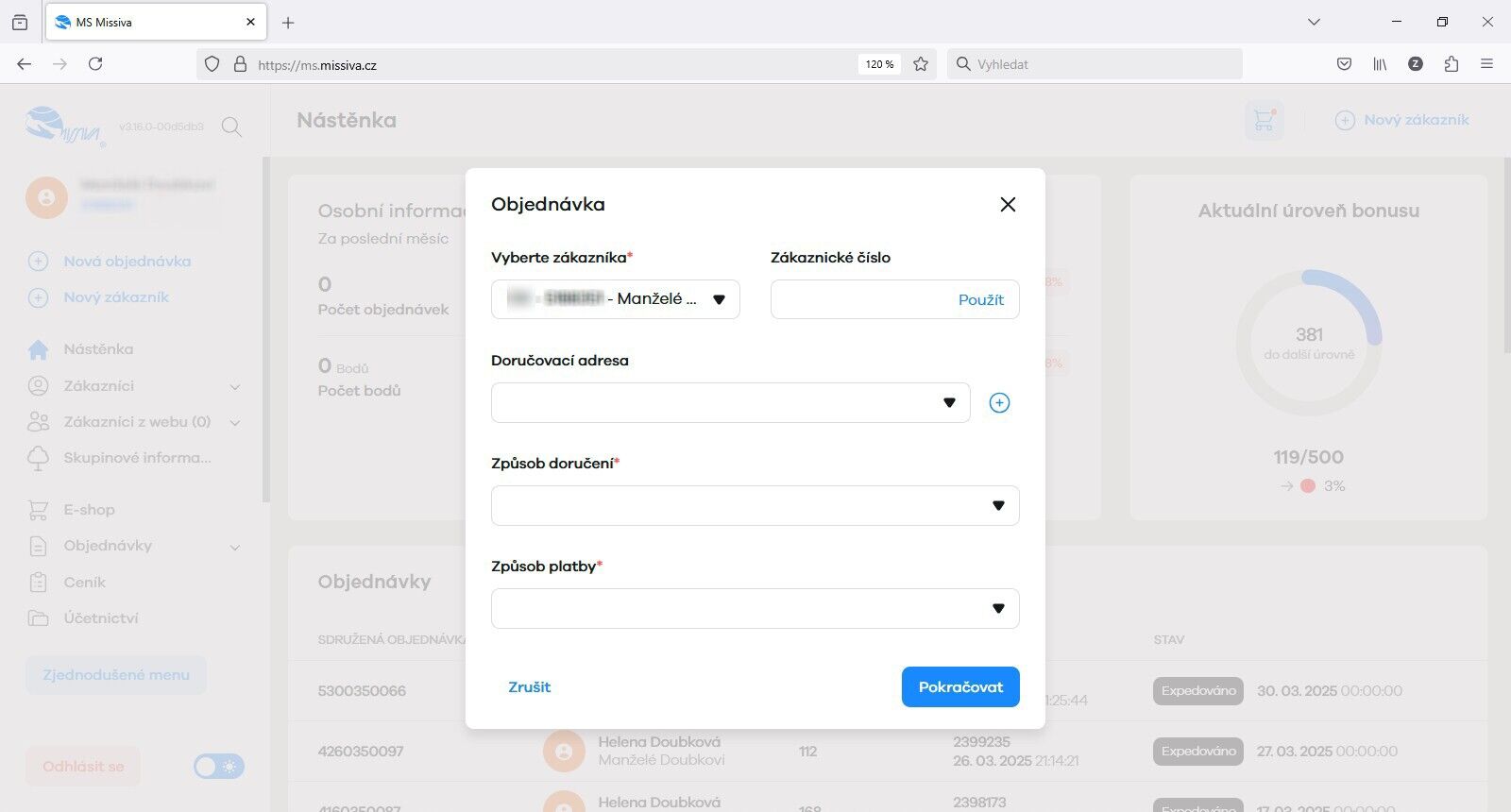The image size is (1511, 812).
Task: Click Helena Doubková customer name, order 4260350097
Action: click(659, 742)
